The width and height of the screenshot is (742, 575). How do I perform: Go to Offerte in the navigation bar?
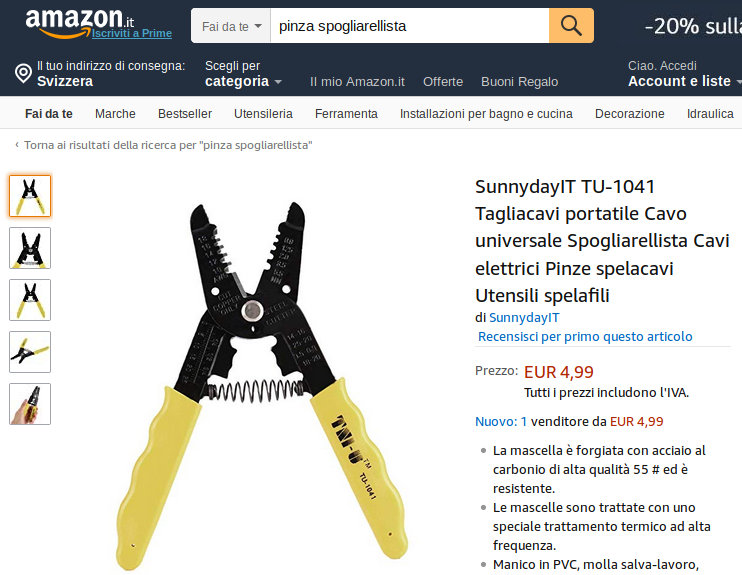[x=443, y=82]
